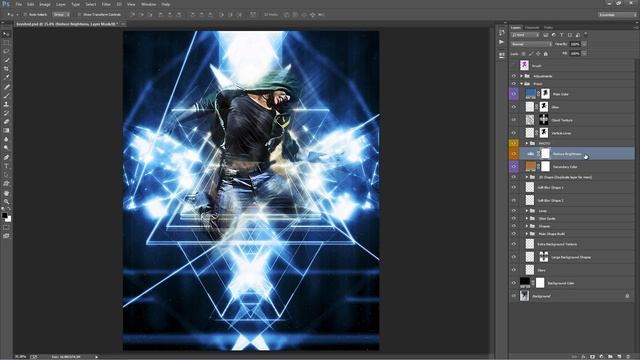Select the Spot Healing Brush tool

(6, 87)
